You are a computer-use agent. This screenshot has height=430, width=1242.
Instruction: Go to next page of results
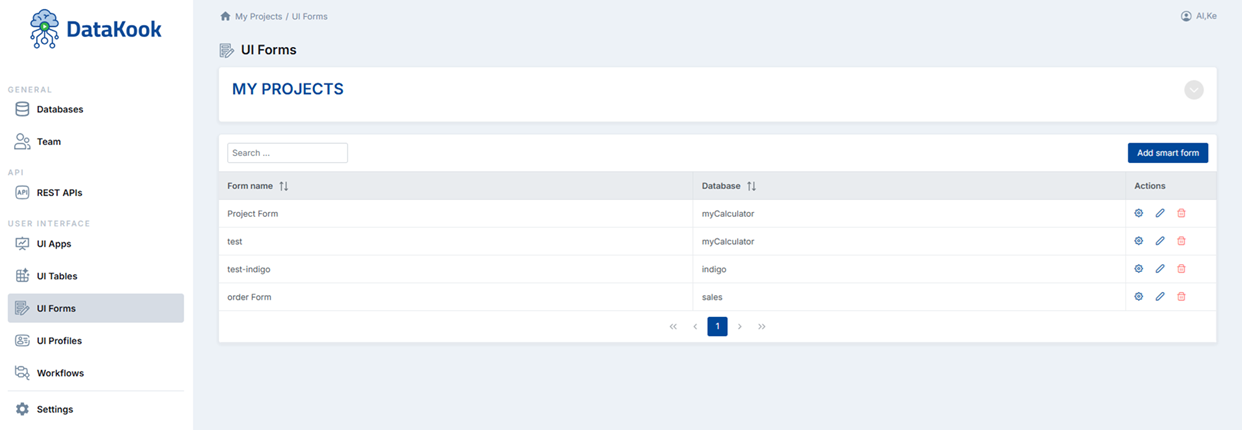[x=740, y=327]
